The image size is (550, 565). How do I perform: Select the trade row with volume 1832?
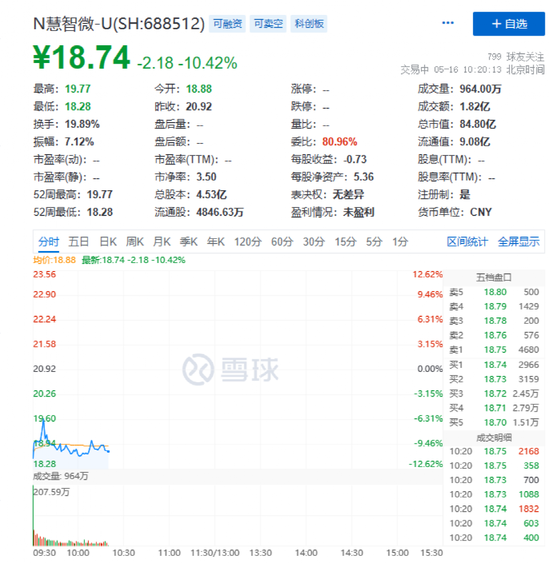[494, 509]
